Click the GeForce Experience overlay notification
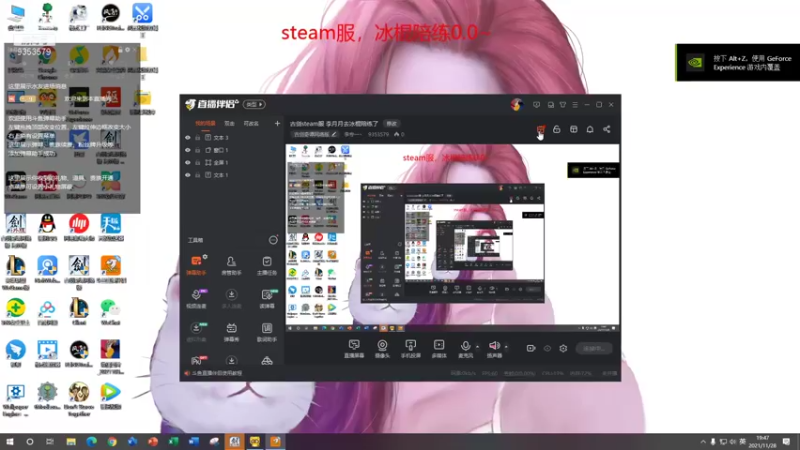This screenshot has height=450, width=800. click(x=738, y=62)
